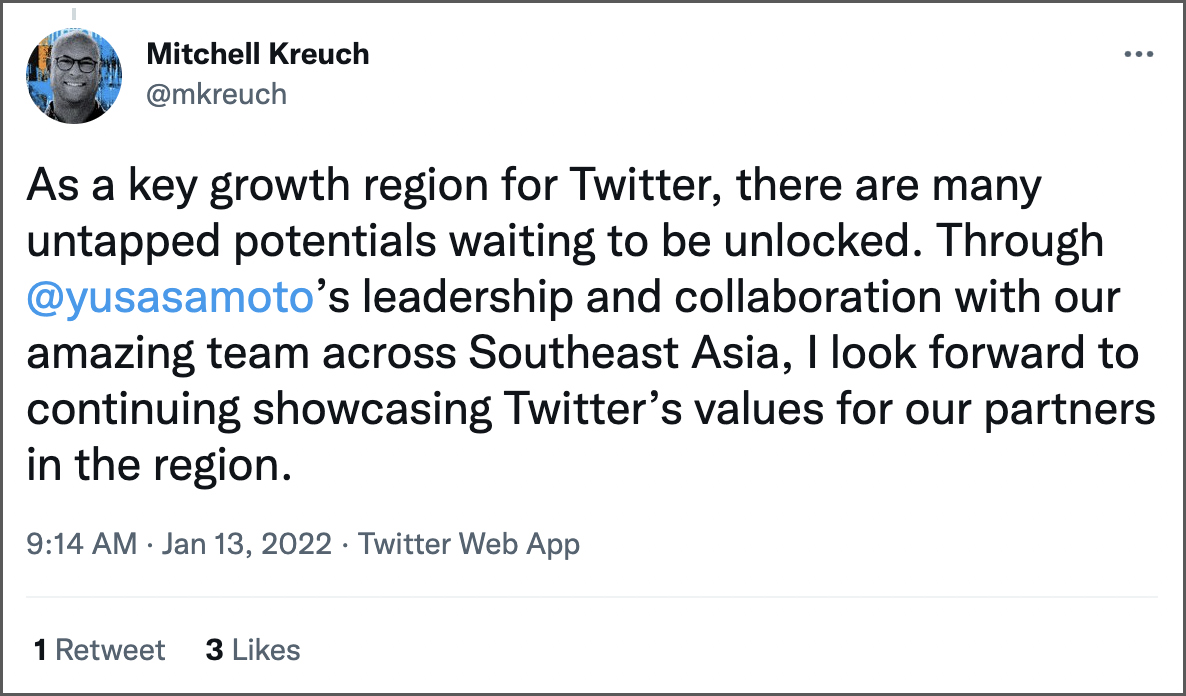Click Mitchell Kreuch's profile avatar
The width and height of the screenshot is (1186, 696).
coord(71,77)
